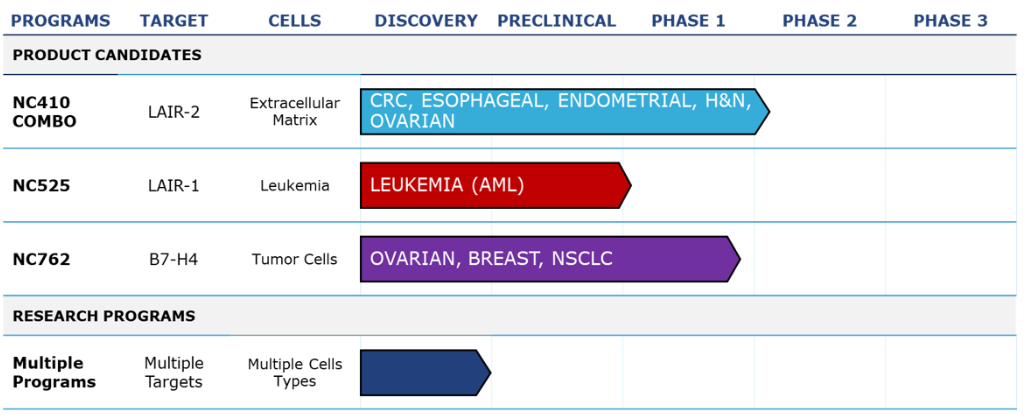Click the purple OVARIAN, BREAST, NSCLC bar
Image resolution: width=1026 pixels, height=415 pixels.
pos(550,259)
